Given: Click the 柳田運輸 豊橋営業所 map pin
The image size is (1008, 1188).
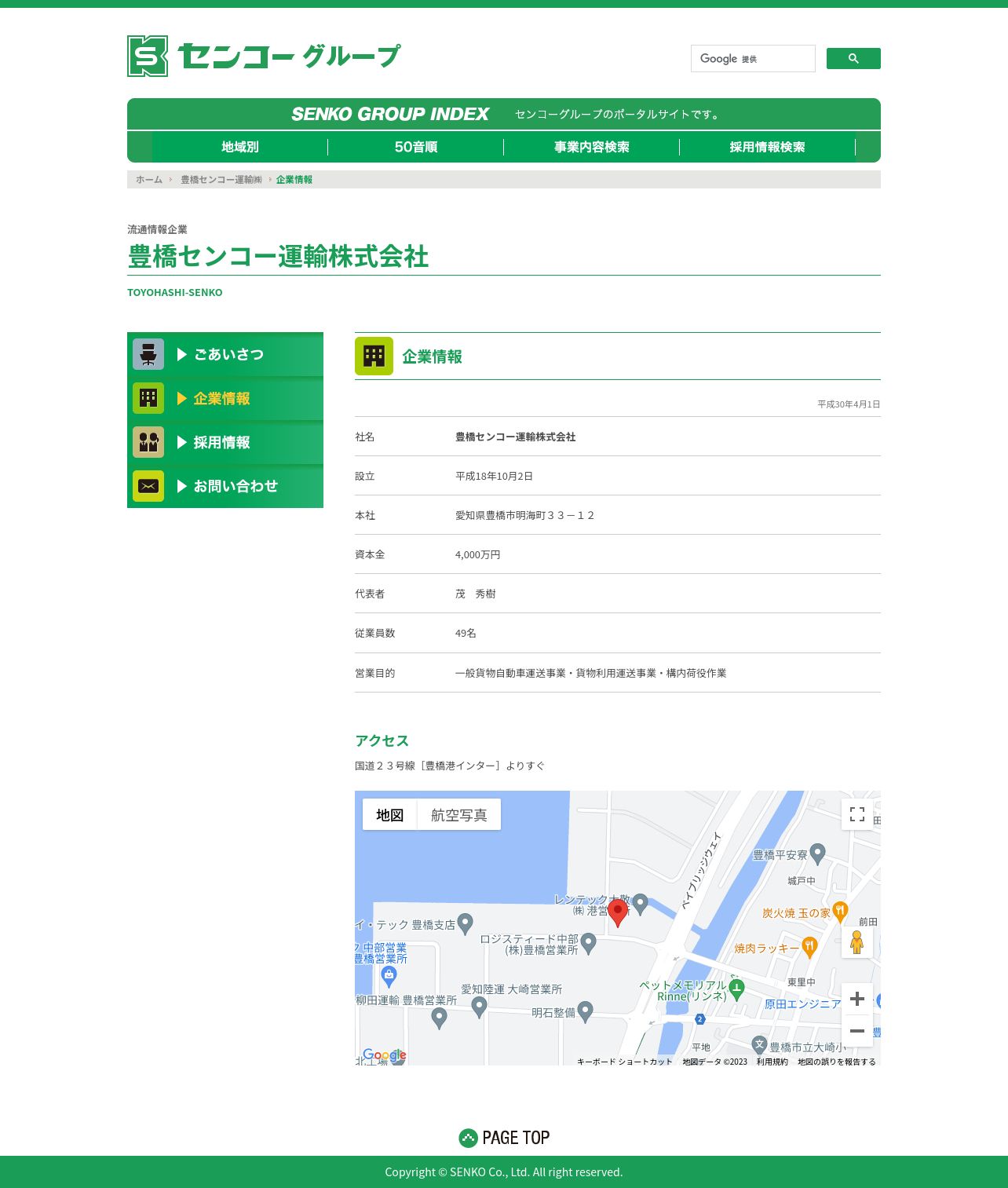Looking at the screenshot, I should pos(439,1018).
